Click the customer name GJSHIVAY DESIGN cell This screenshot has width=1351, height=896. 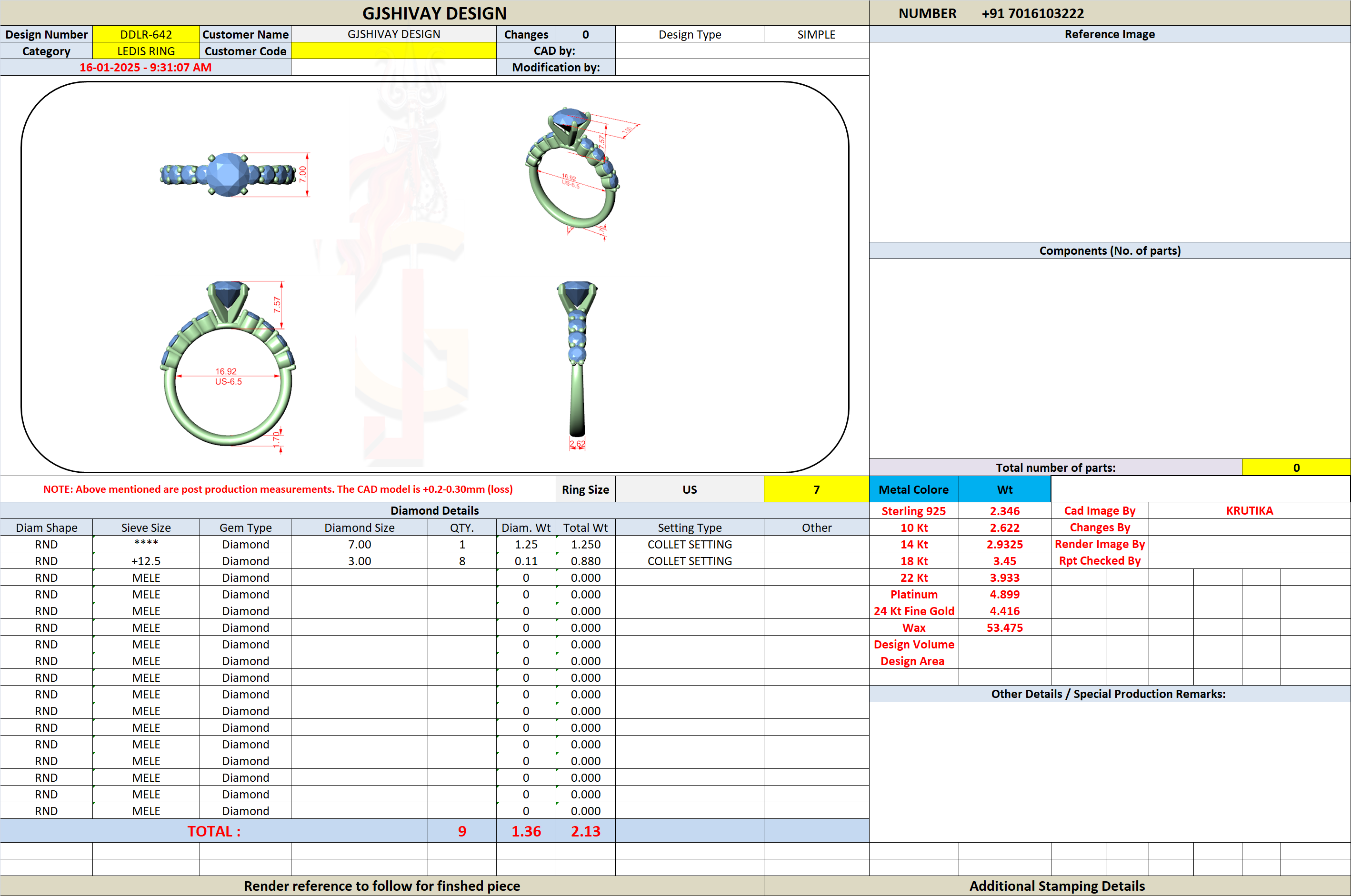(x=394, y=34)
